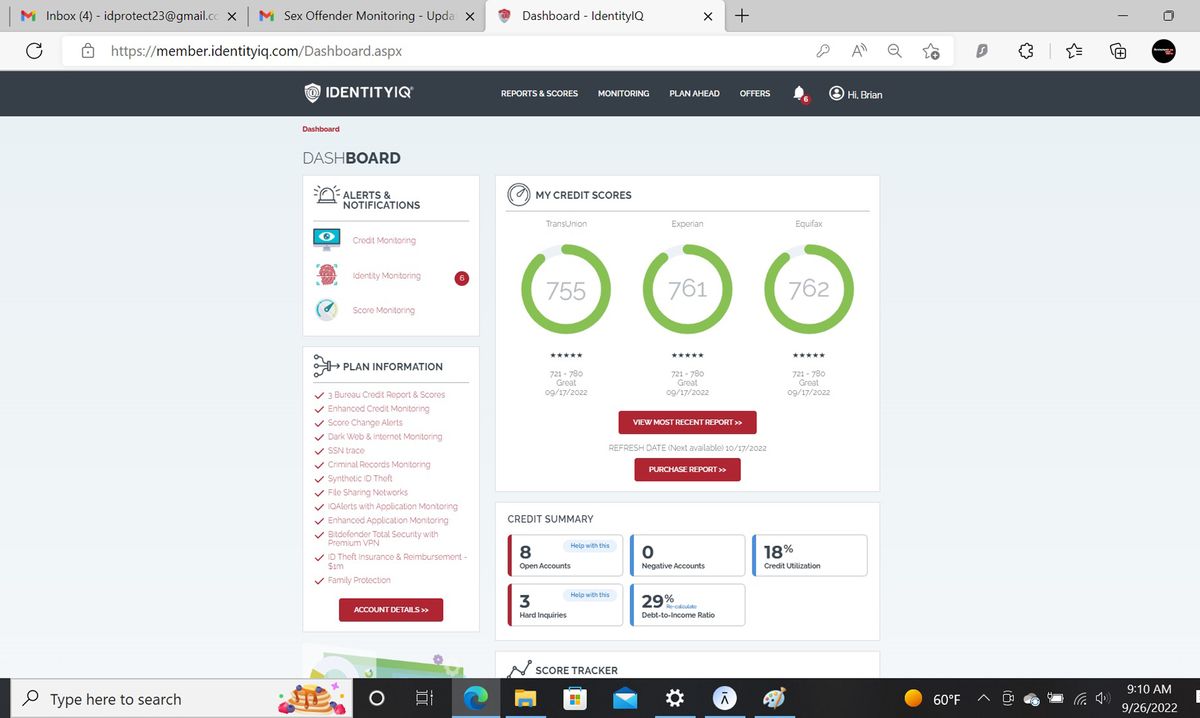
Task: Open the MONITORING menu
Action: tap(623, 93)
